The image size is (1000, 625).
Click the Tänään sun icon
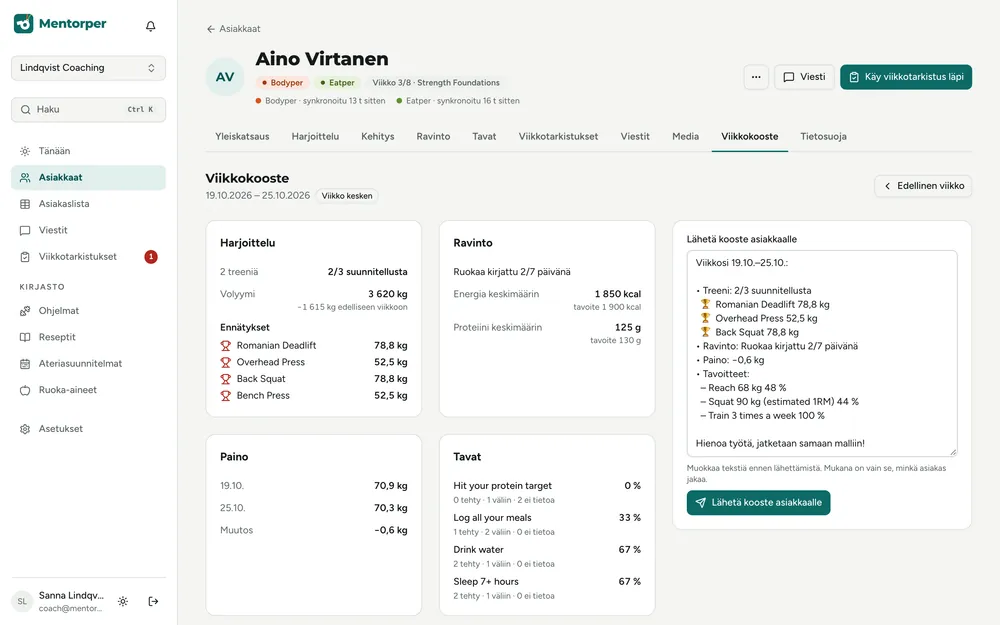pyautogui.click(x=25, y=151)
